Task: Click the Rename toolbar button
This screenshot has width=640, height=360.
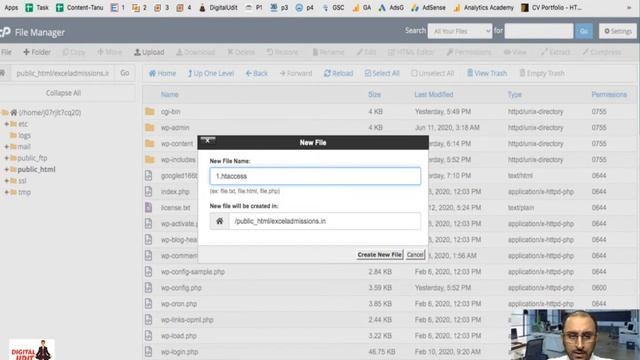Action: [x=328, y=52]
